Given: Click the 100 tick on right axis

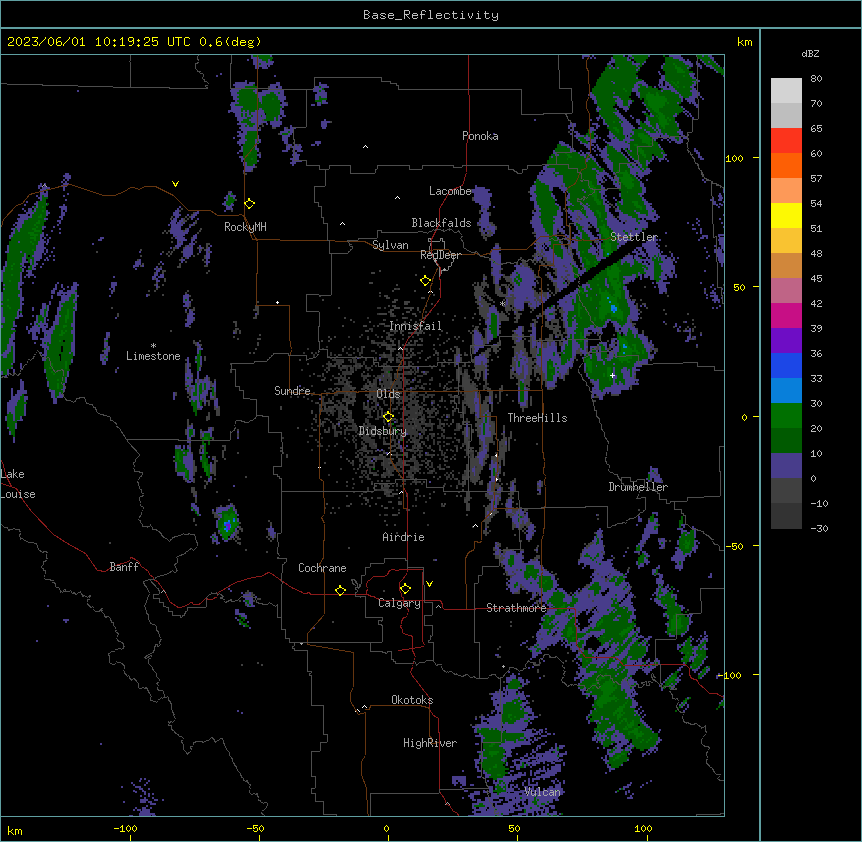Looking at the screenshot, I should pyautogui.click(x=734, y=158).
